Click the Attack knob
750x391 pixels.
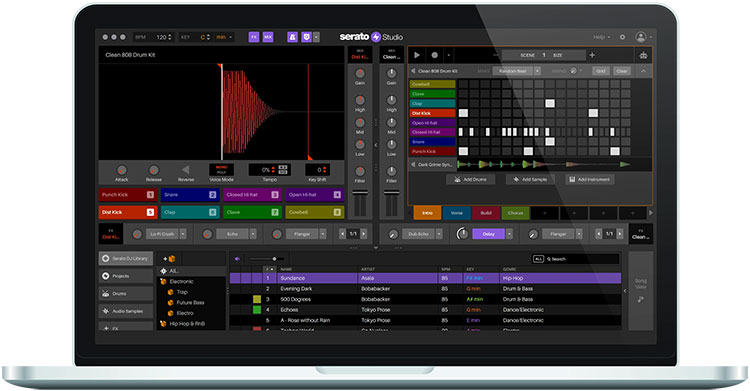click(x=121, y=170)
